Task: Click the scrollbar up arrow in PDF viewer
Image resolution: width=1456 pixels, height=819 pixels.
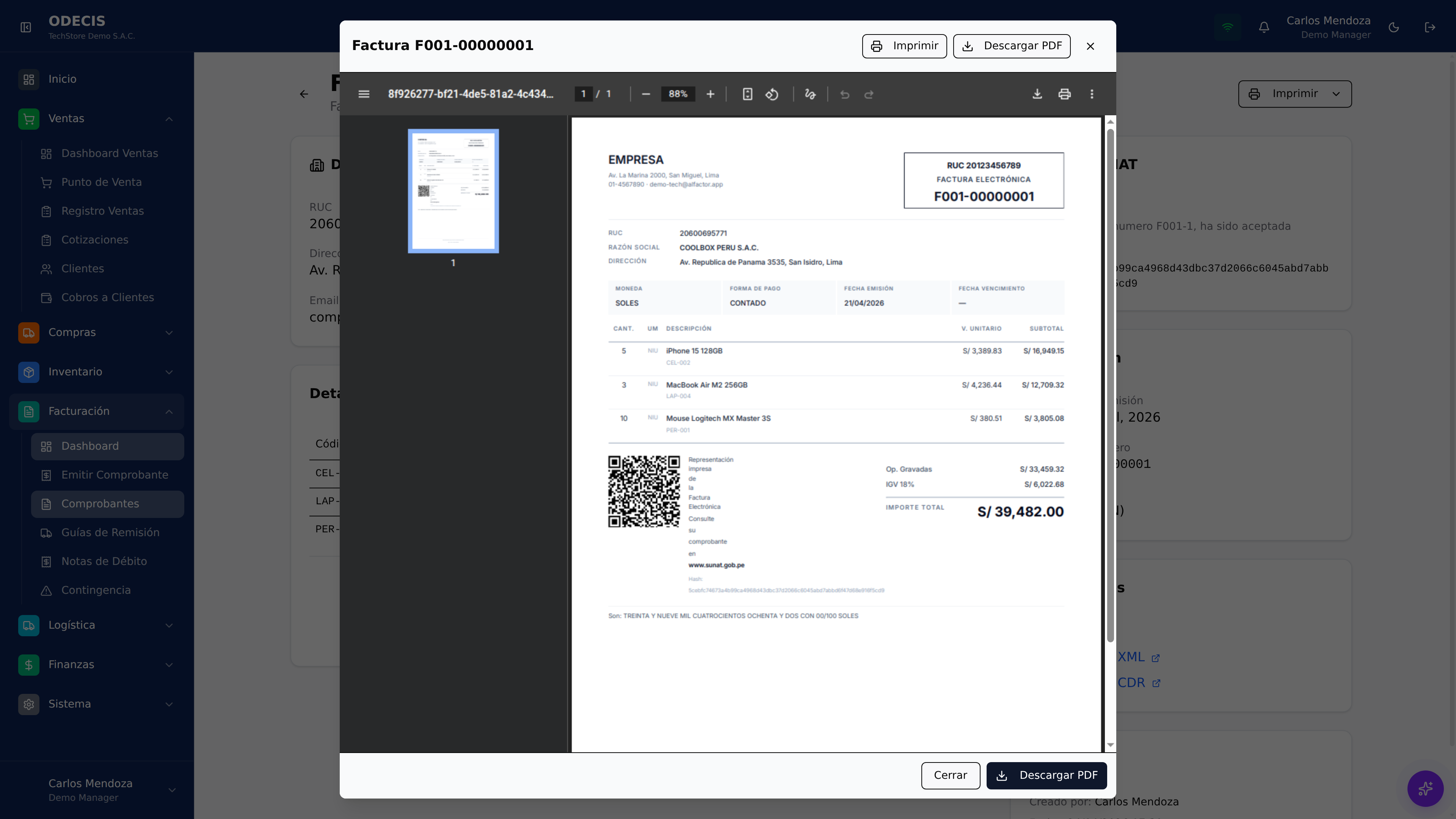Action: (x=1110, y=121)
